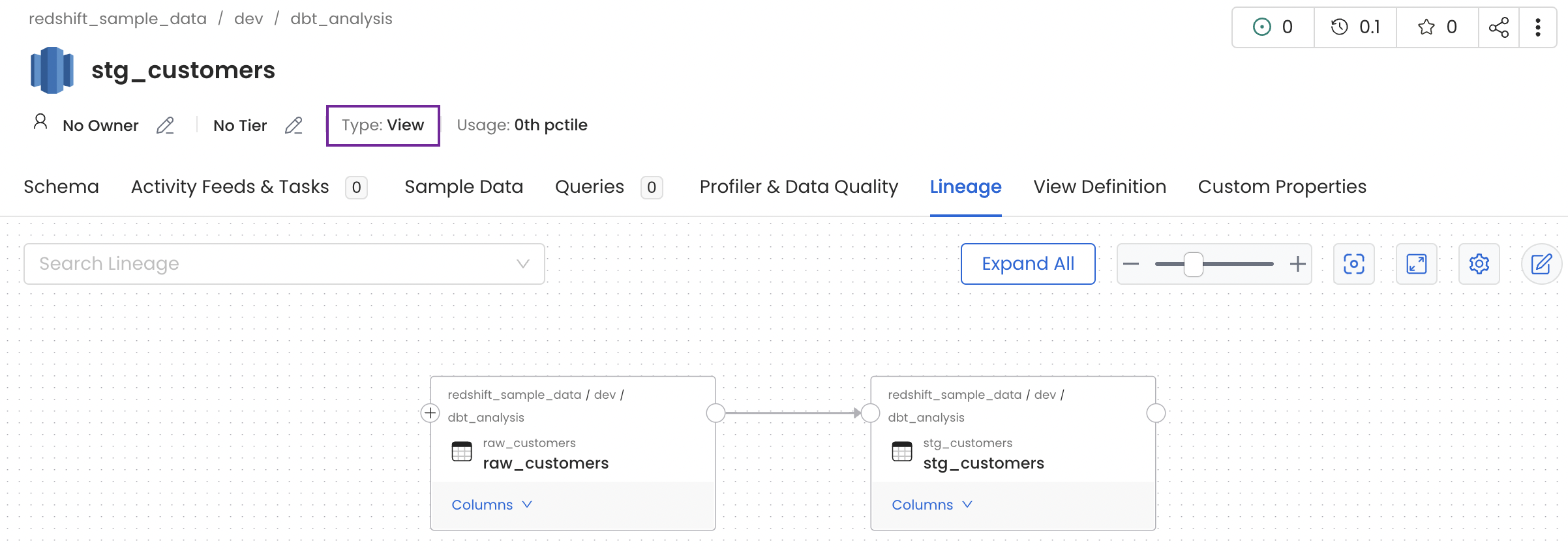Open the Sample Data tab

[464, 187]
